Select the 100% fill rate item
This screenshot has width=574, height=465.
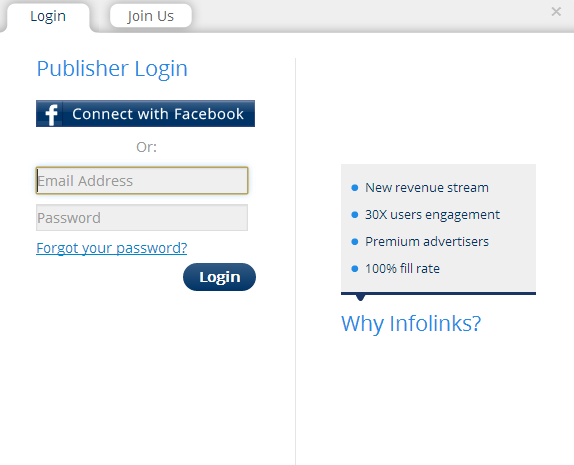[402, 269]
